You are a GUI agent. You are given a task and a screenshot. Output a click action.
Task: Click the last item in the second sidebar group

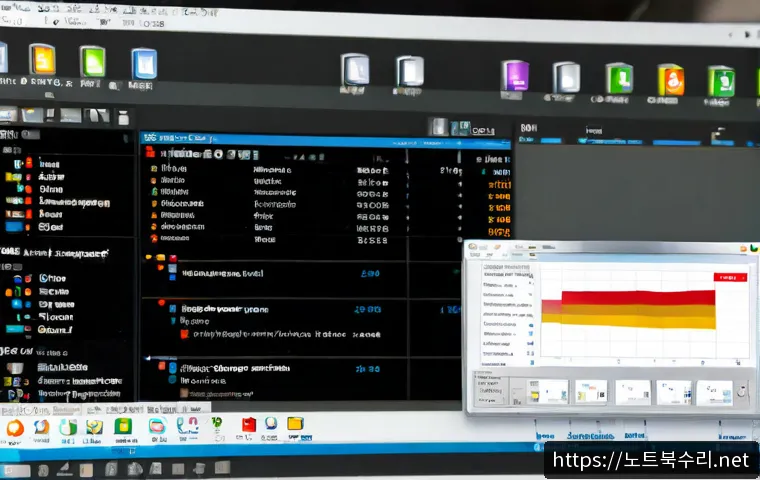[x=39, y=330]
